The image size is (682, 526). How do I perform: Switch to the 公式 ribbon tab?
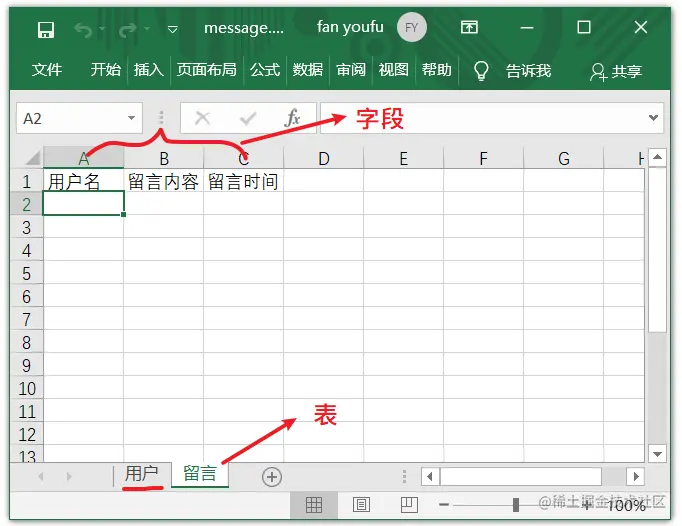pyautogui.click(x=264, y=70)
